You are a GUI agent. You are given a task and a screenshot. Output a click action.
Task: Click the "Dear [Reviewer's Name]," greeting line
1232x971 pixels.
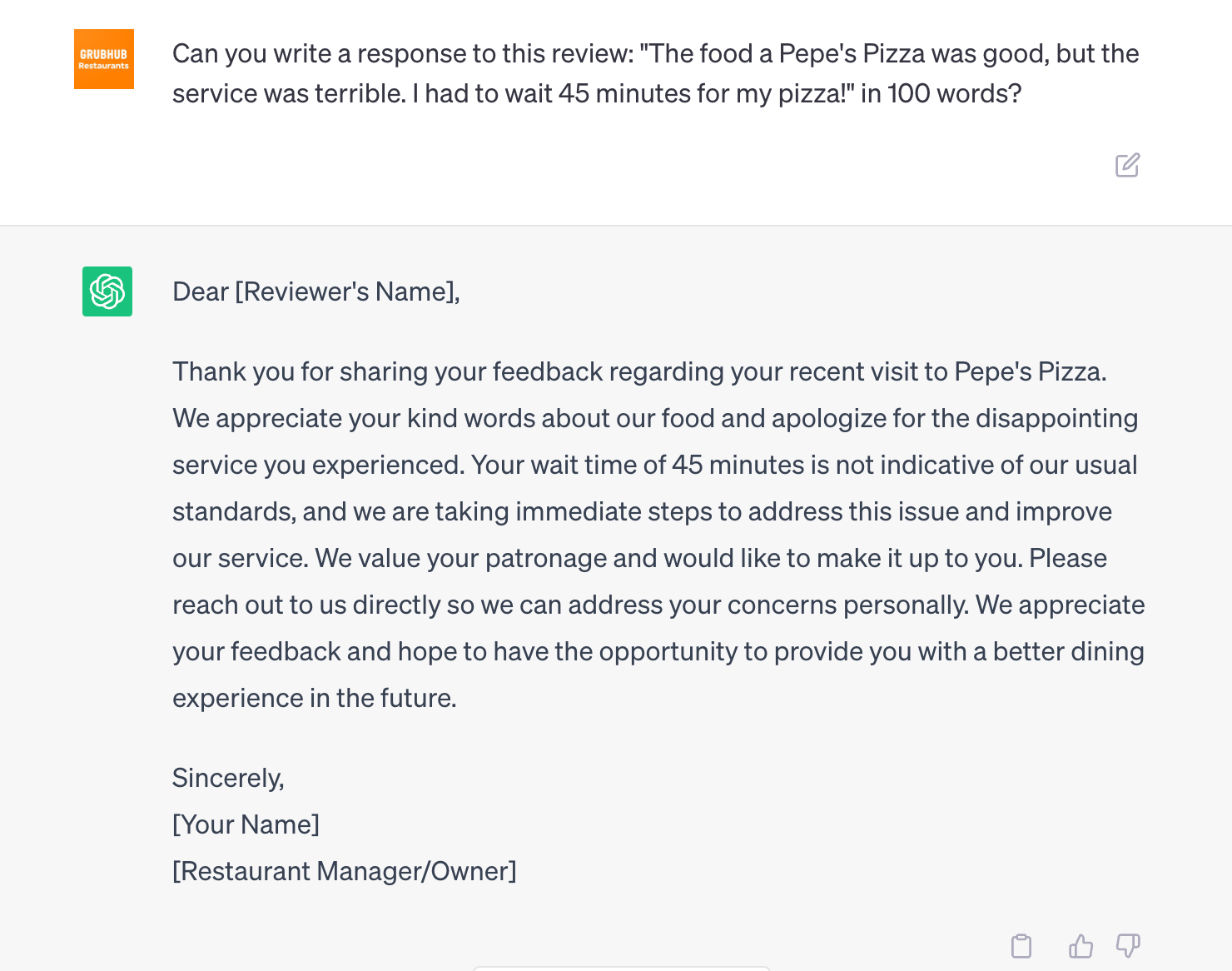tap(316, 291)
